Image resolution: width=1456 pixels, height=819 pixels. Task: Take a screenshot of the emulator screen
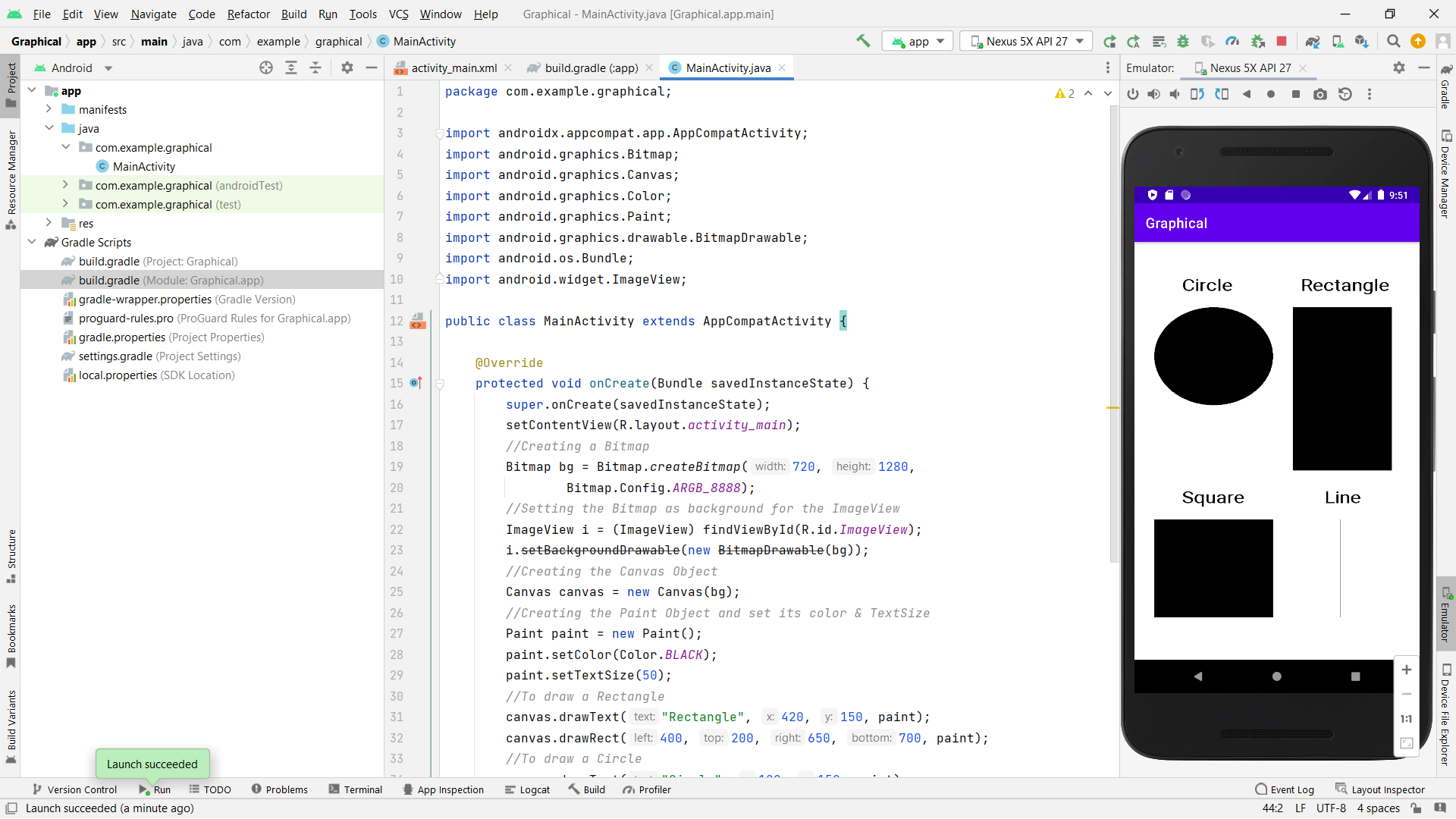pos(1320,94)
